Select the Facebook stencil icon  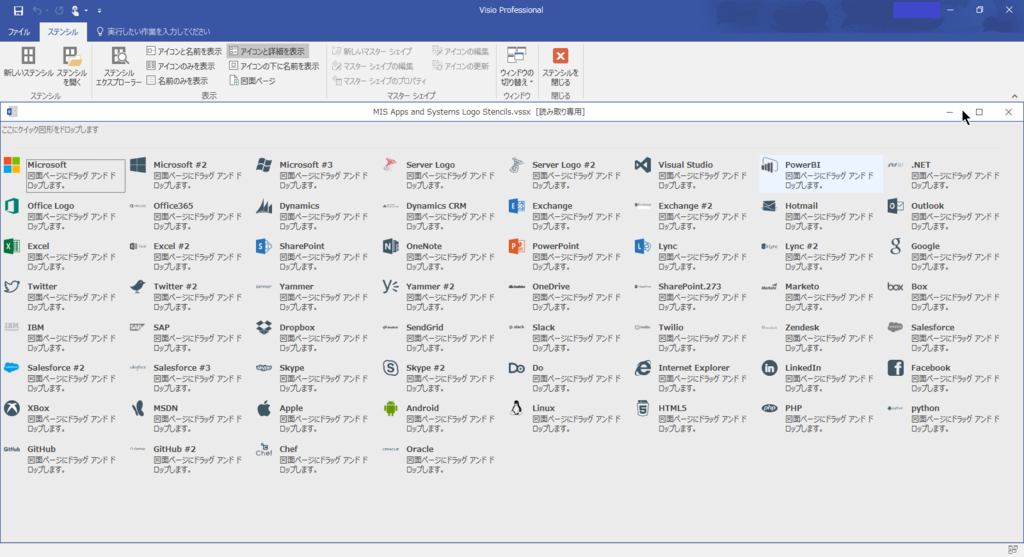895,368
